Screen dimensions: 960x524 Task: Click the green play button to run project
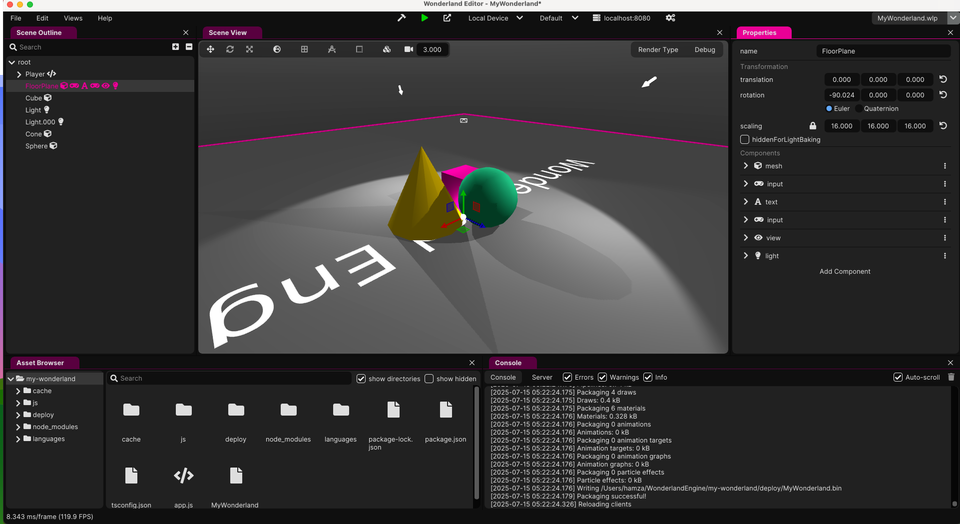pyautogui.click(x=424, y=18)
